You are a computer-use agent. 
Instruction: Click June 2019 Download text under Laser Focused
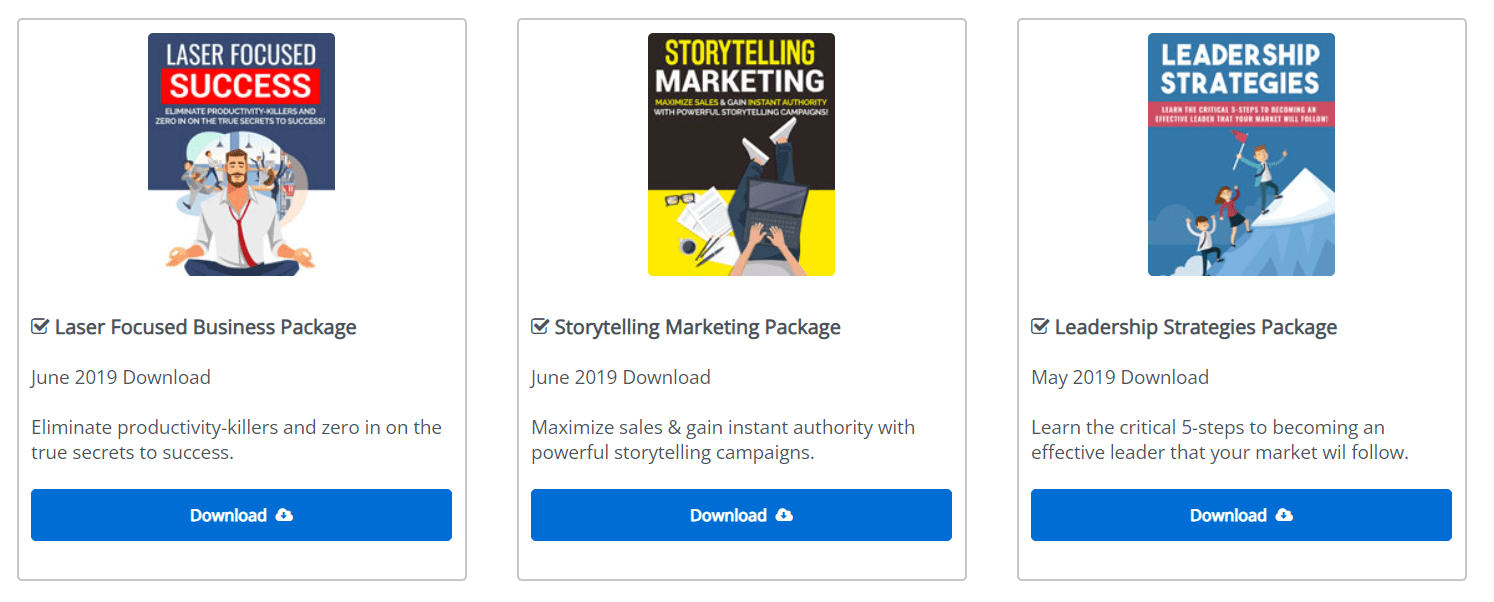(121, 377)
